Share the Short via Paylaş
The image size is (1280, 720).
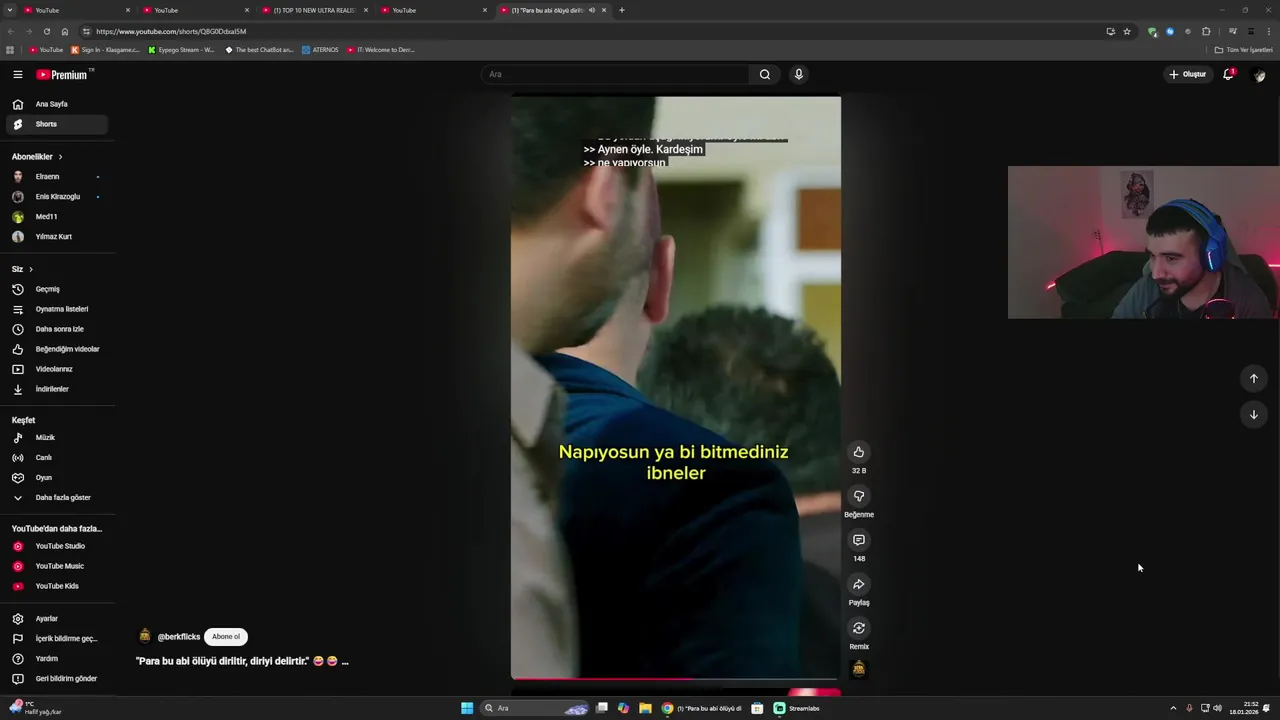[858, 584]
